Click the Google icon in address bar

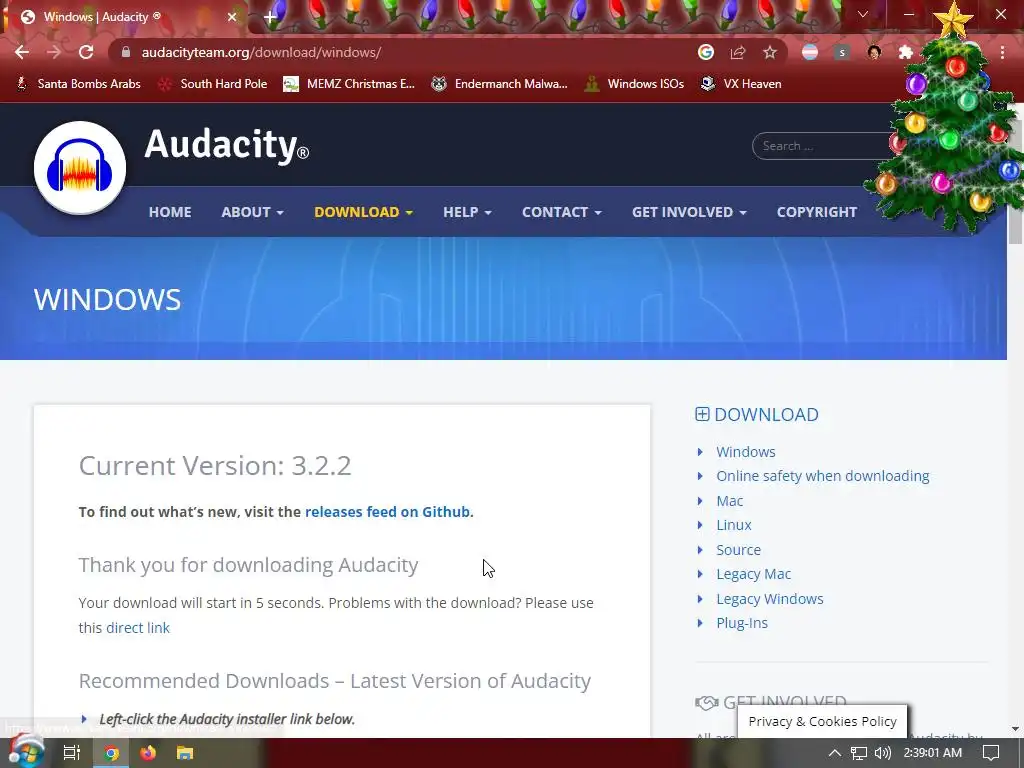(706, 52)
